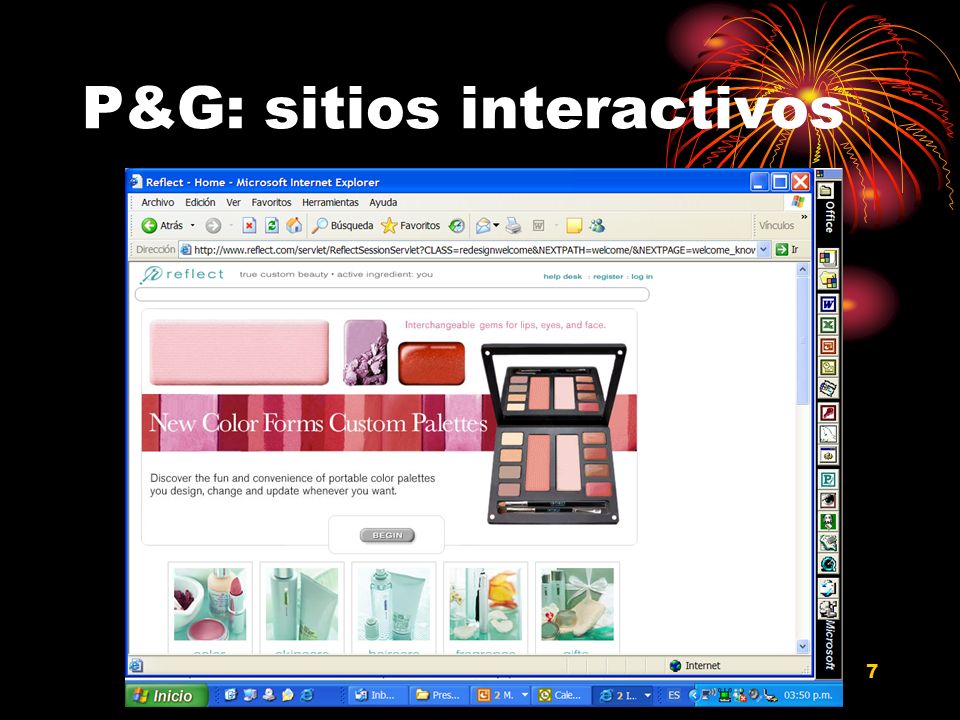Click the reflect logo
This screenshot has height=720, width=960.
point(182,274)
